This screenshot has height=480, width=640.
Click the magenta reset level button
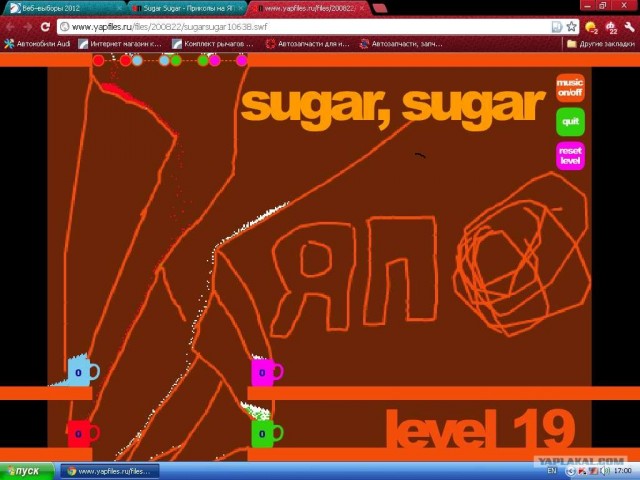(570, 156)
